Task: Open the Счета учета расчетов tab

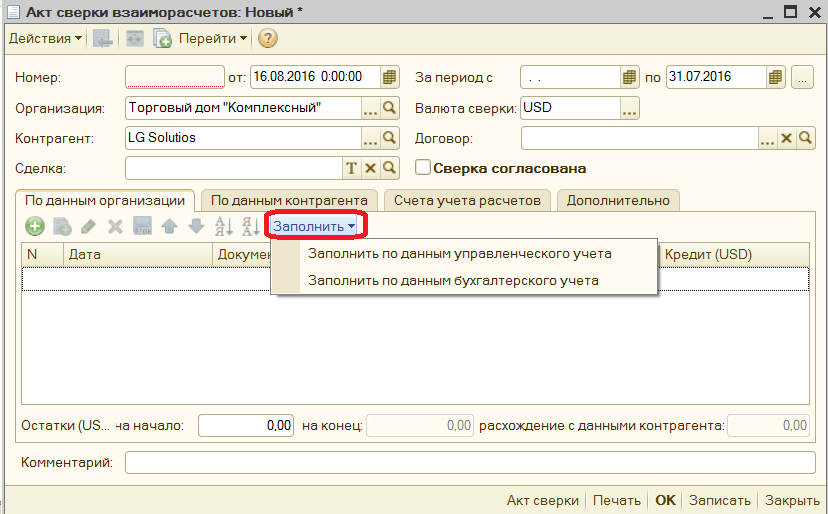Action: [467, 200]
